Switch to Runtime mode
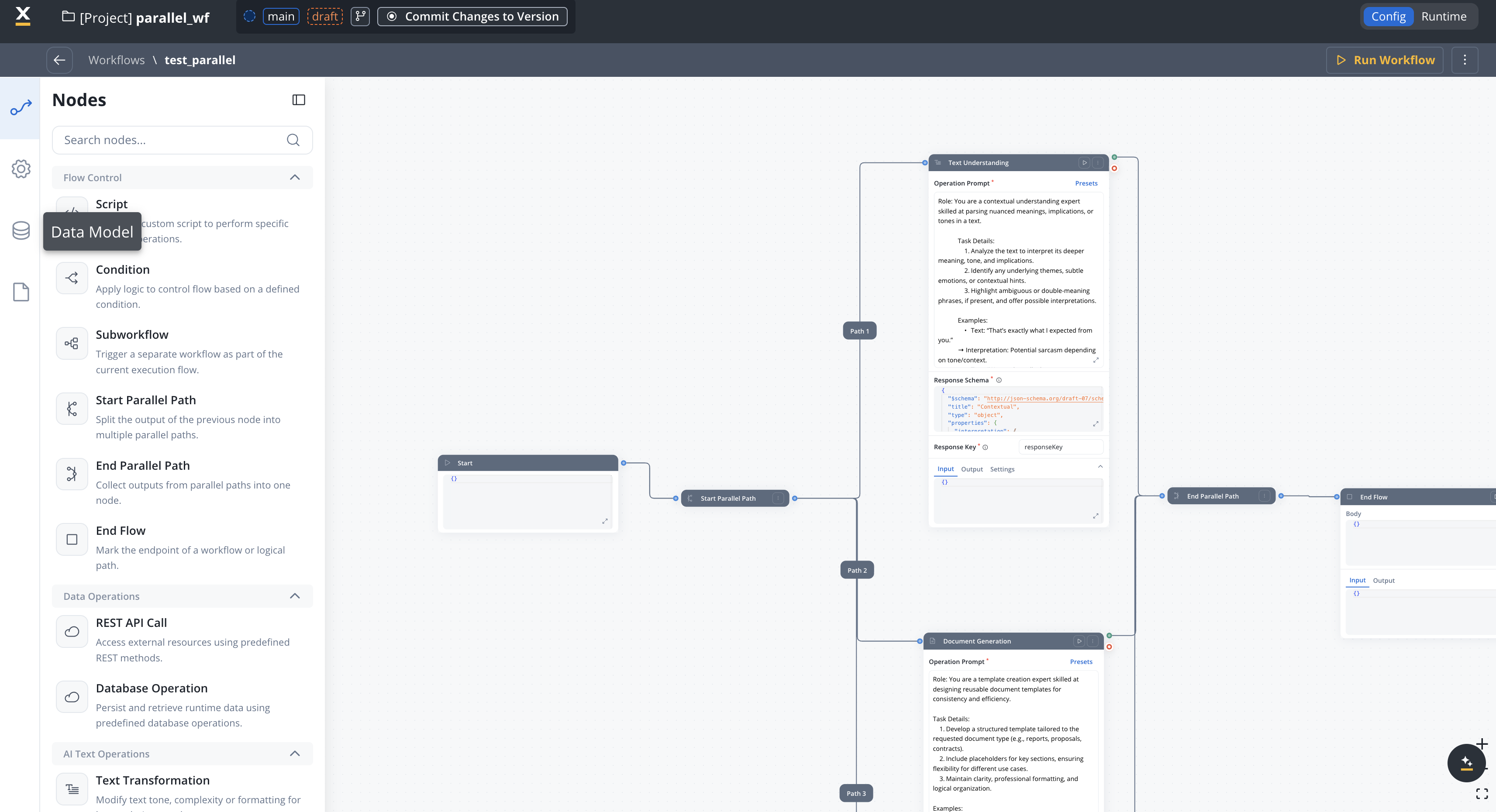The width and height of the screenshot is (1496, 812). coord(1444,16)
